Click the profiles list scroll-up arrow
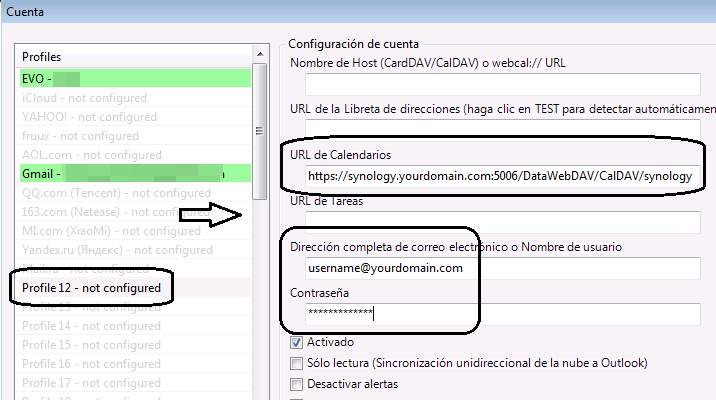 260,54
